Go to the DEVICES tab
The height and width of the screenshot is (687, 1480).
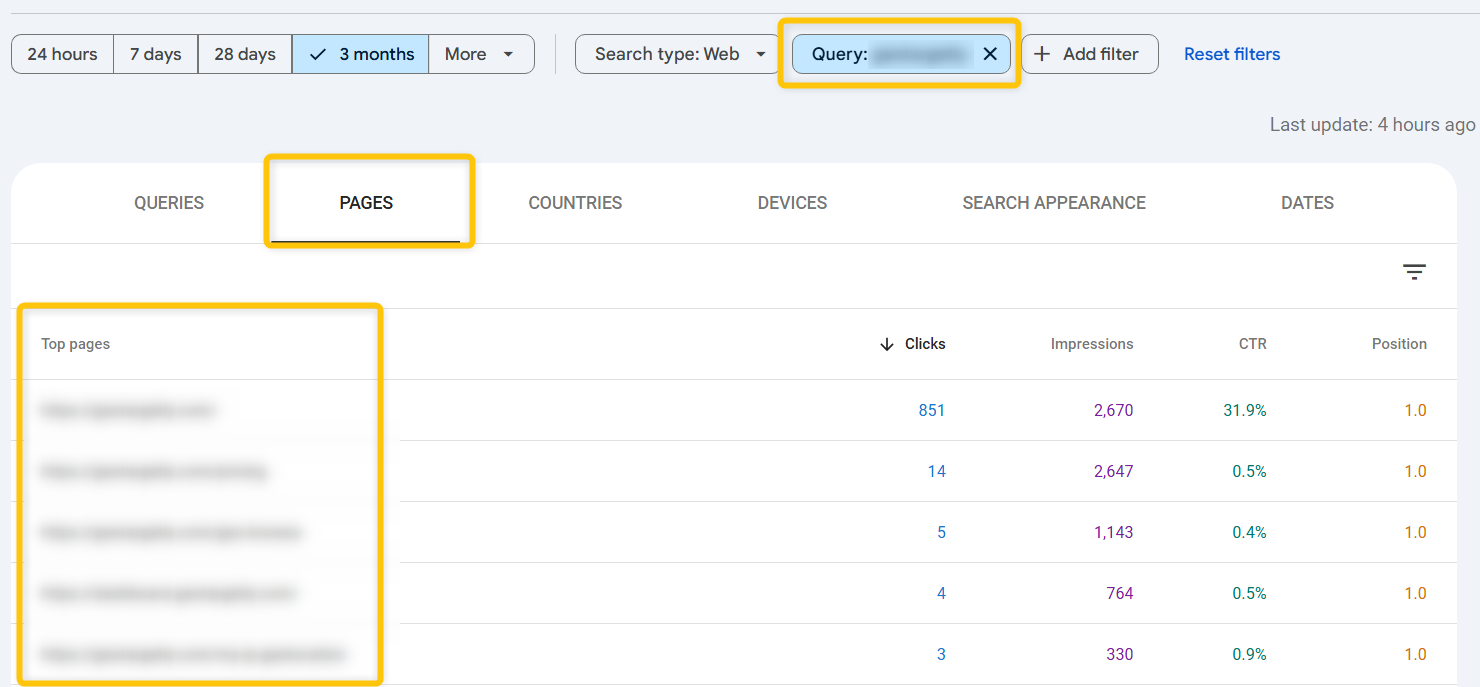pos(792,203)
